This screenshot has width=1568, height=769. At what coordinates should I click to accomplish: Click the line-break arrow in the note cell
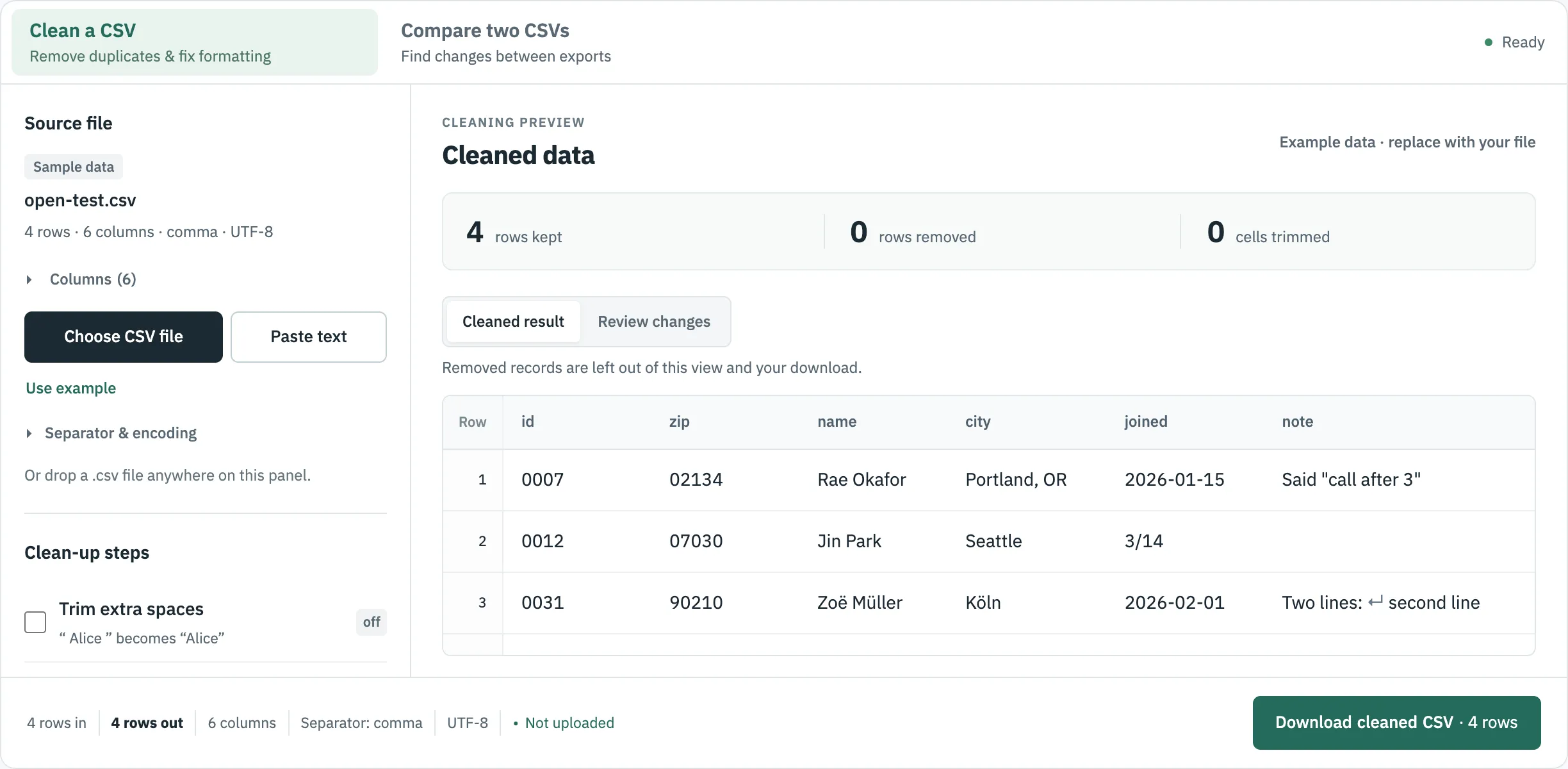(1375, 602)
